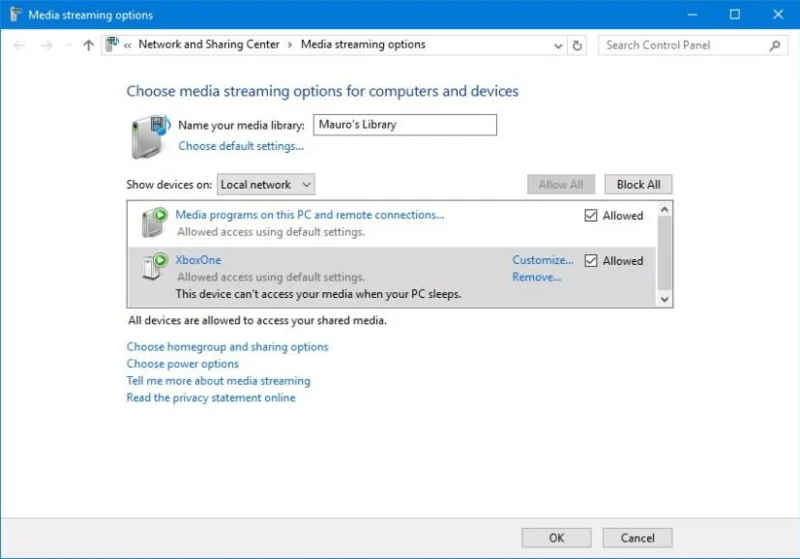Select Media streaming options breadcrumb
This screenshot has height=559, width=800.
363,44
